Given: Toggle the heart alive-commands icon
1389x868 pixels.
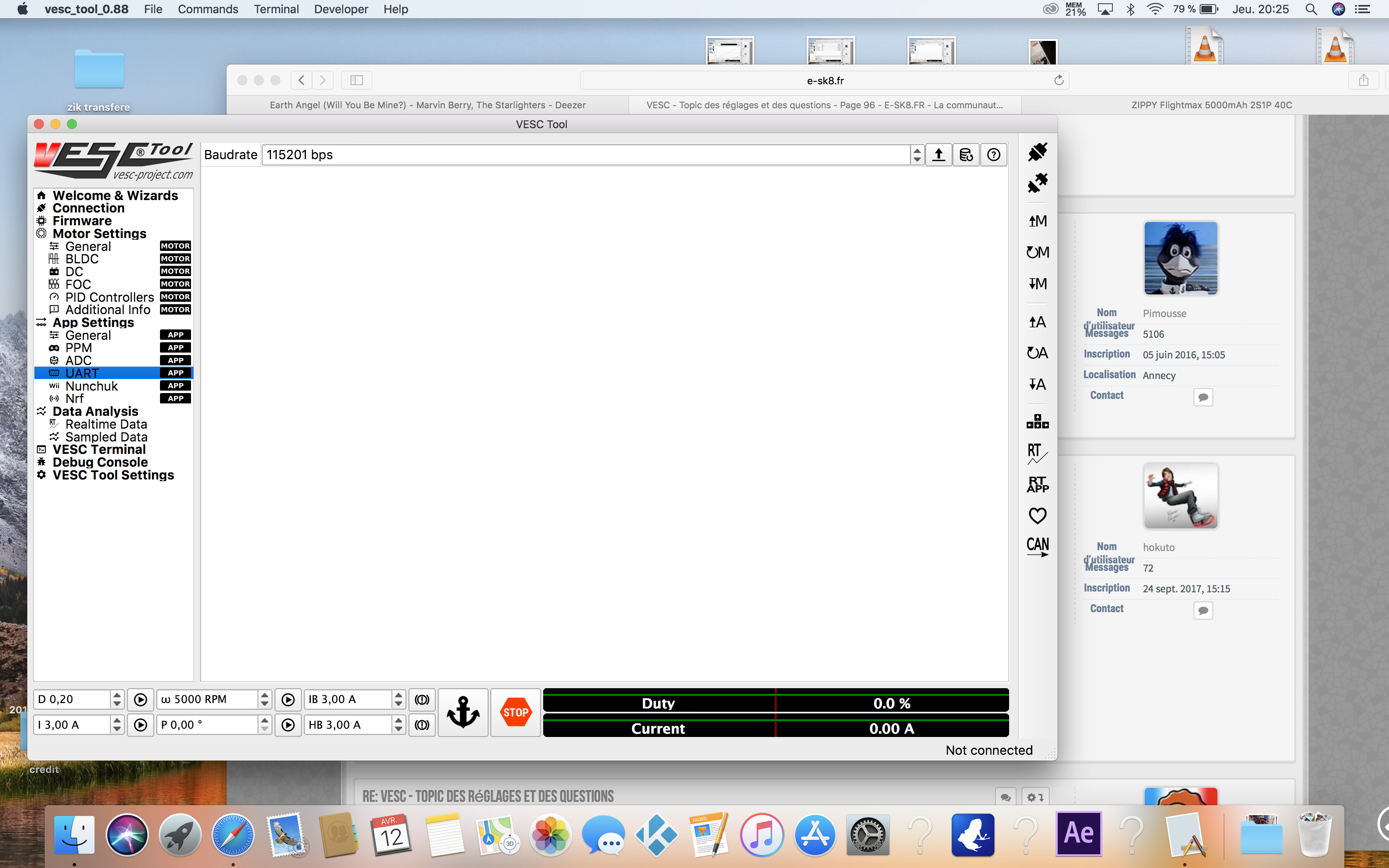Looking at the screenshot, I should point(1037,515).
